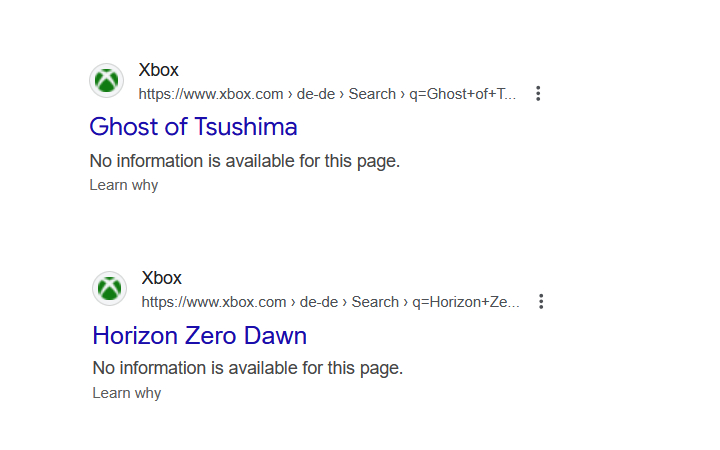Viewport: 720px width, 450px height.
Task: Click the xbox.com domain in the Ghost result URL
Action: [211, 94]
